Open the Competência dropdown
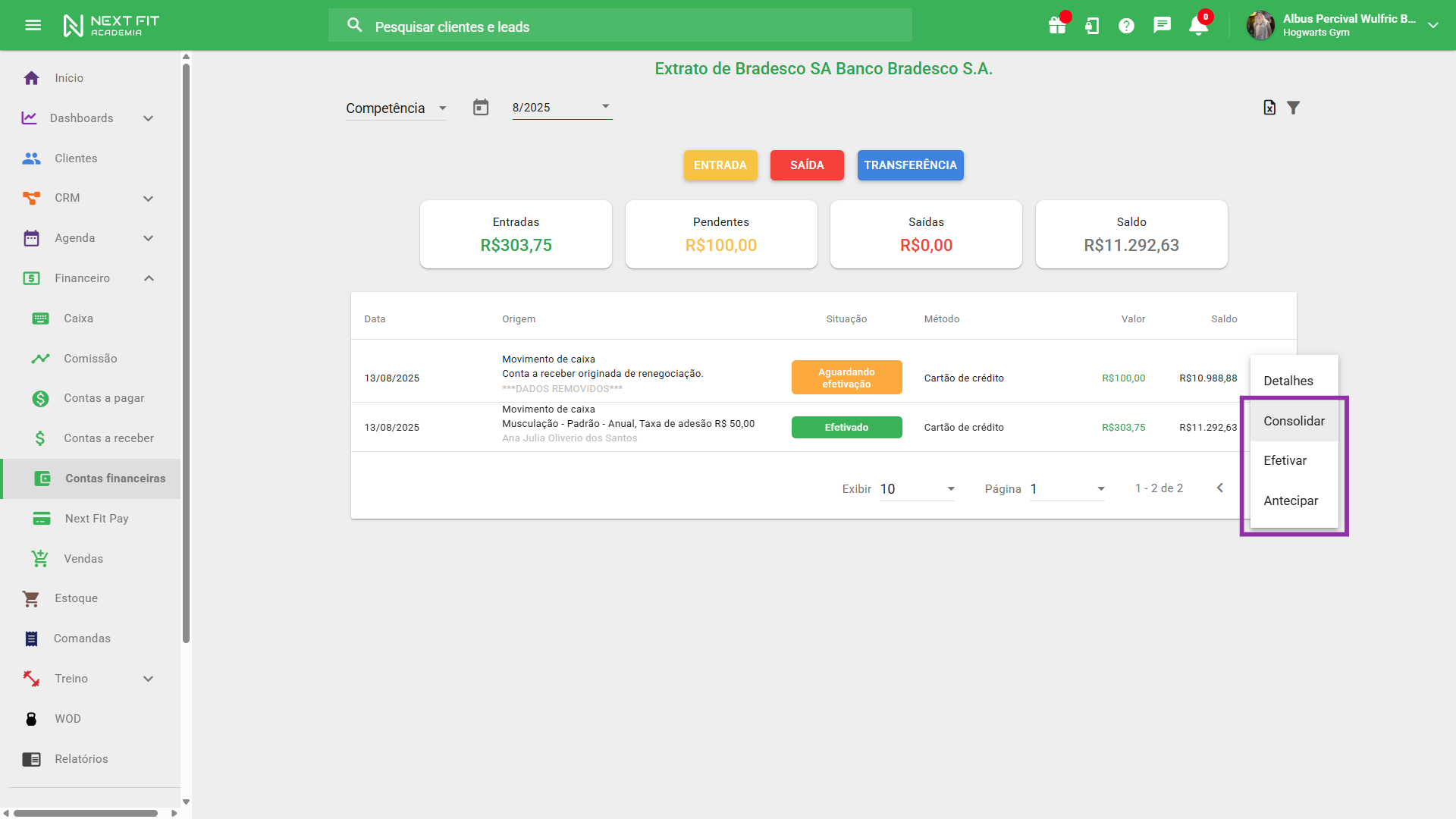The width and height of the screenshot is (1456, 819). [x=396, y=108]
